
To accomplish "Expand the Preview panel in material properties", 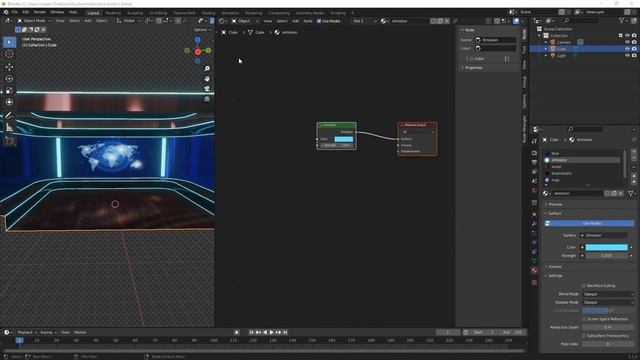I will [555, 204].
